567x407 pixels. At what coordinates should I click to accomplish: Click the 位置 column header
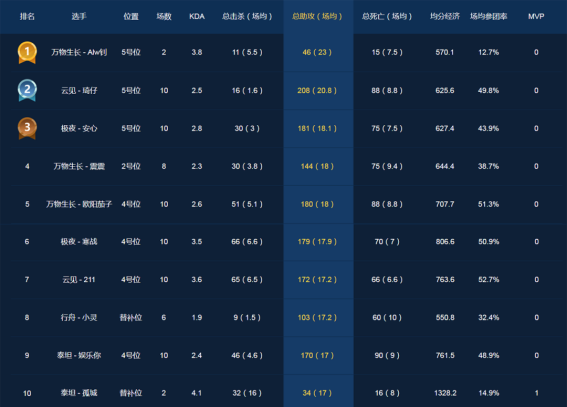(x=131, y=16)
